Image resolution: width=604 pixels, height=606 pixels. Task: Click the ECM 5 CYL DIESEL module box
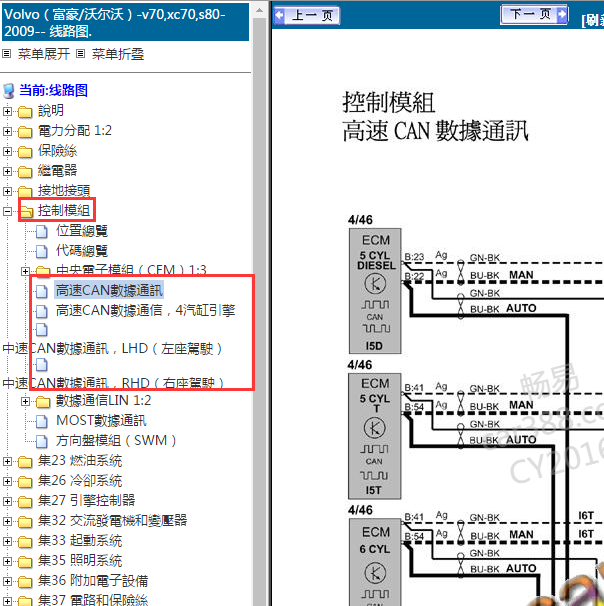(x=375, y=291)
